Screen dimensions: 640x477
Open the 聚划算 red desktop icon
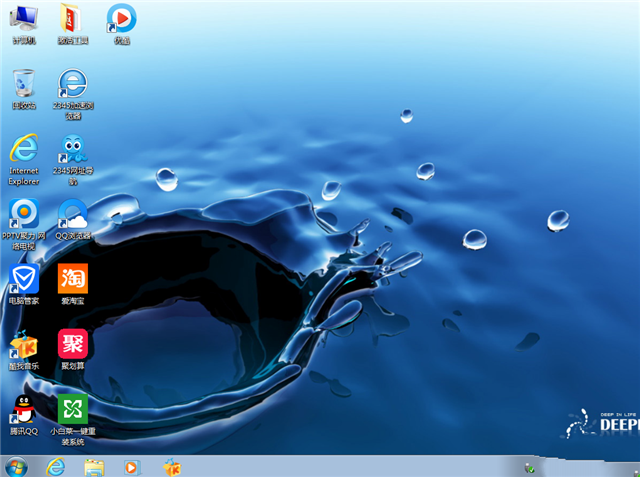tap(72, 345)
